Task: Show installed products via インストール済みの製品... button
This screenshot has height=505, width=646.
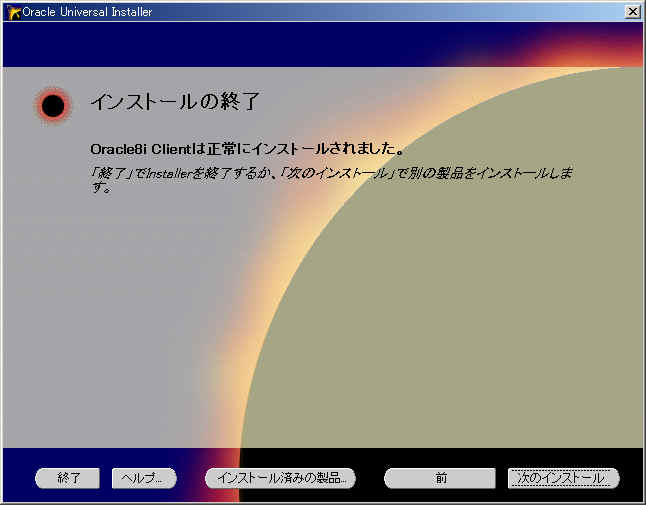Action: pyautogui.click(x=281, y=478)
